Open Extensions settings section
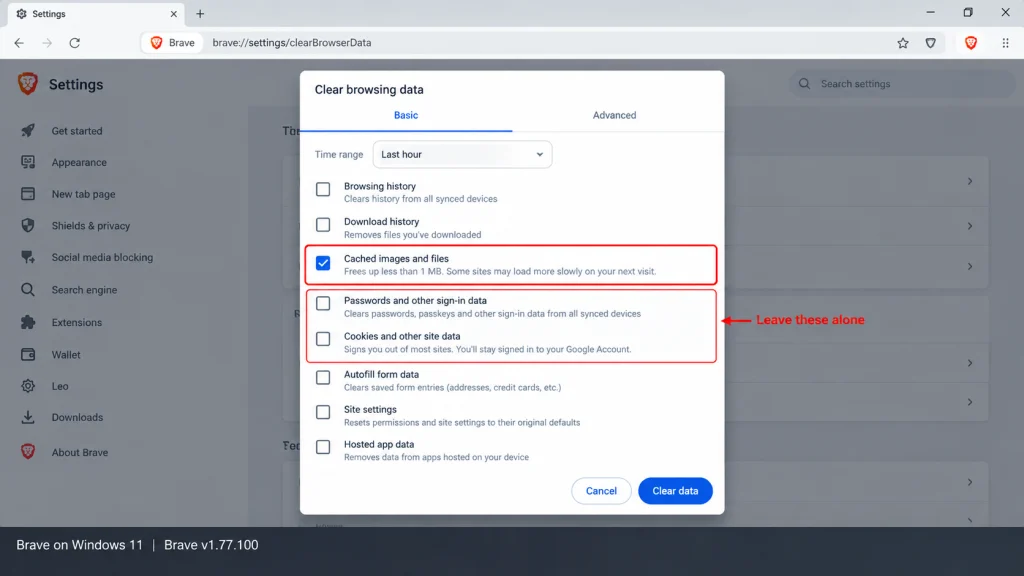 pos(76,322)
